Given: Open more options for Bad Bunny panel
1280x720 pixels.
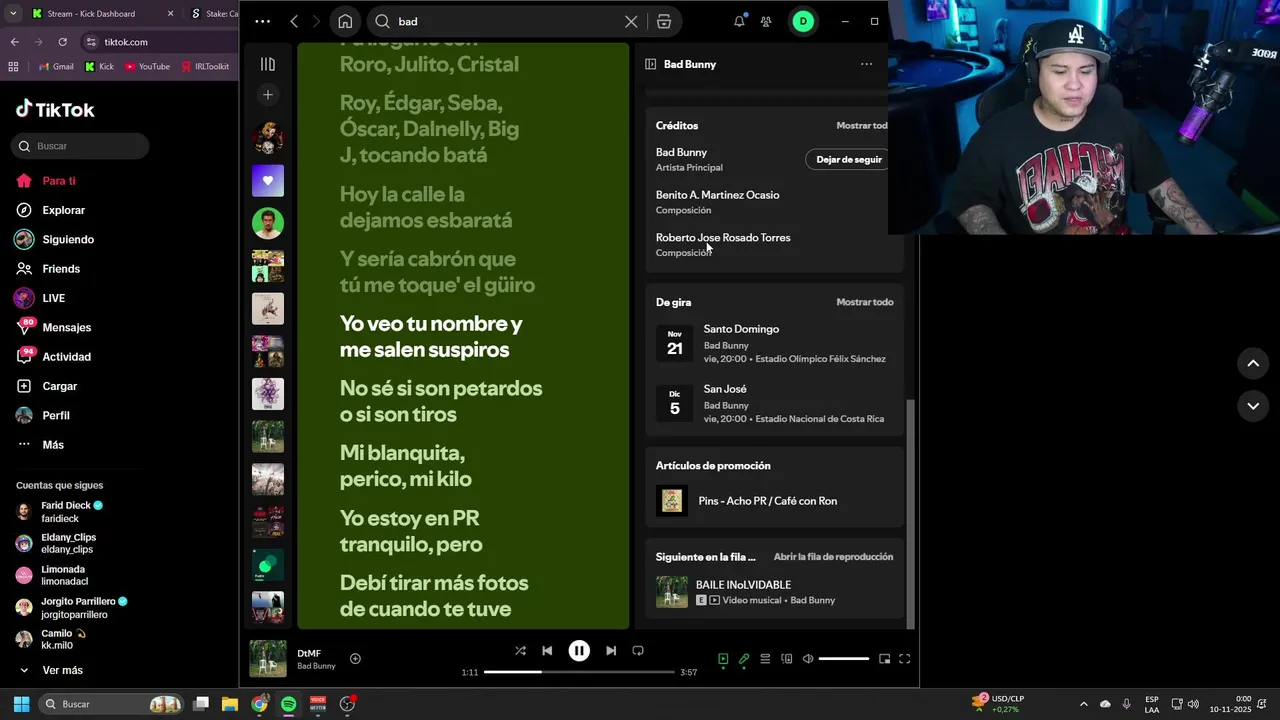Looking at the screenshot, I should [866, 64].
